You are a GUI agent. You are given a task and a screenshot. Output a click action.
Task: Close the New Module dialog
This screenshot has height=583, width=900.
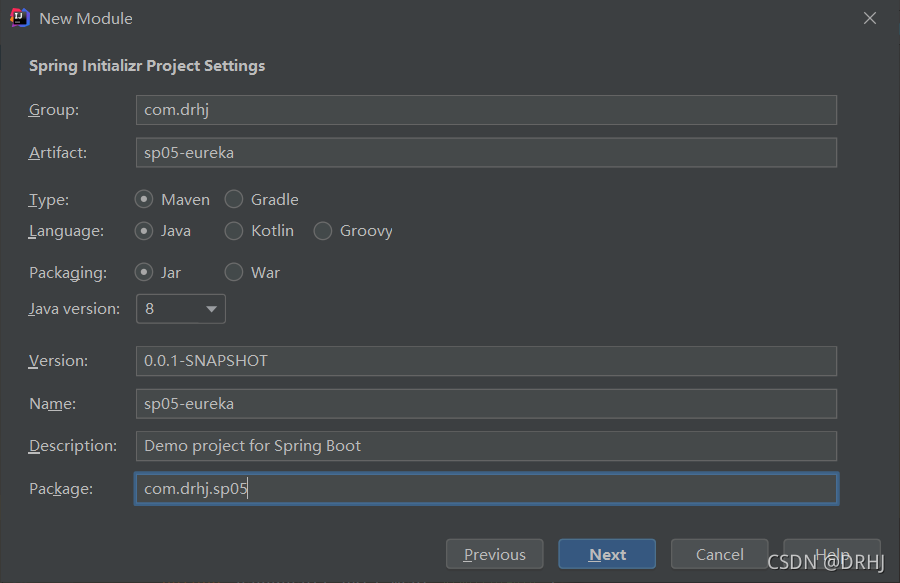tap(870, 18)
